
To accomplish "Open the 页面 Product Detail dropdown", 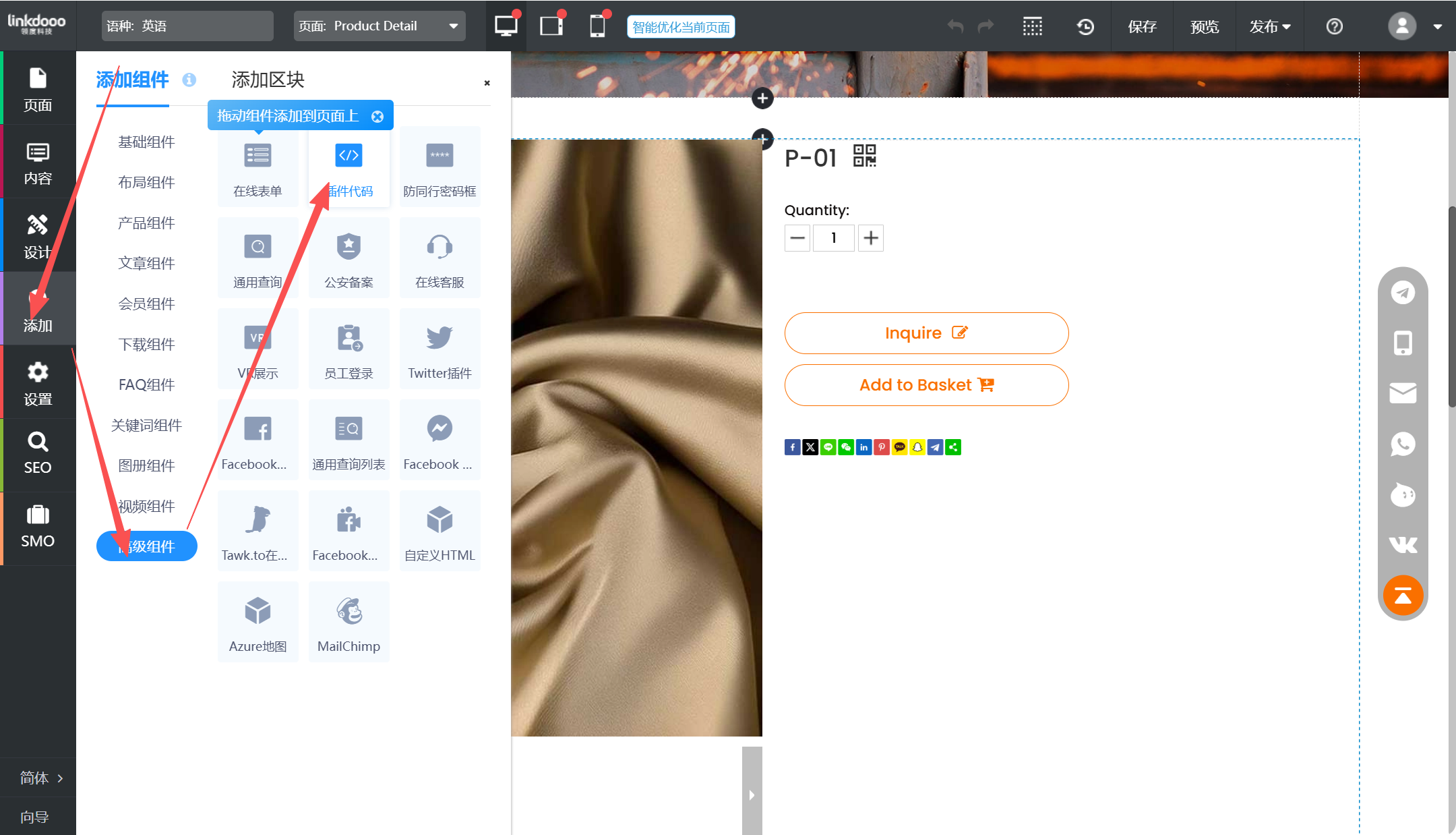I will pyautogui.click(x=380, y=26).
